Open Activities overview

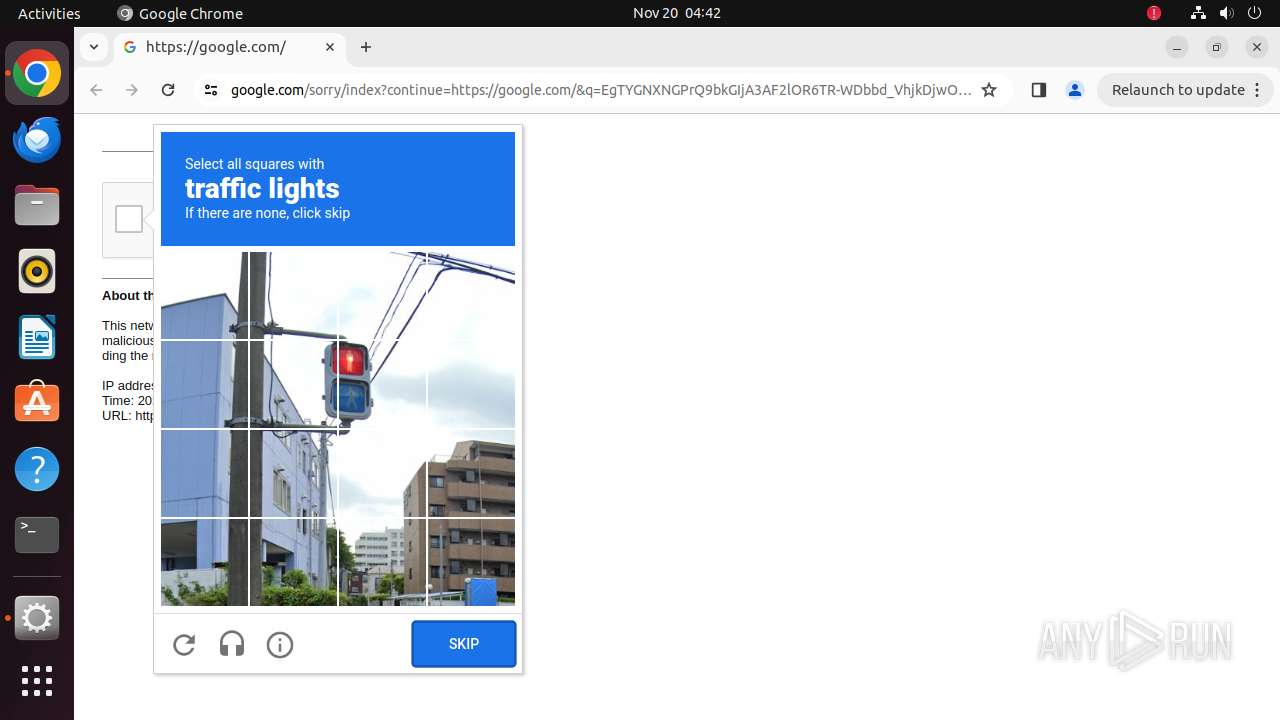(x=49, y=13)
